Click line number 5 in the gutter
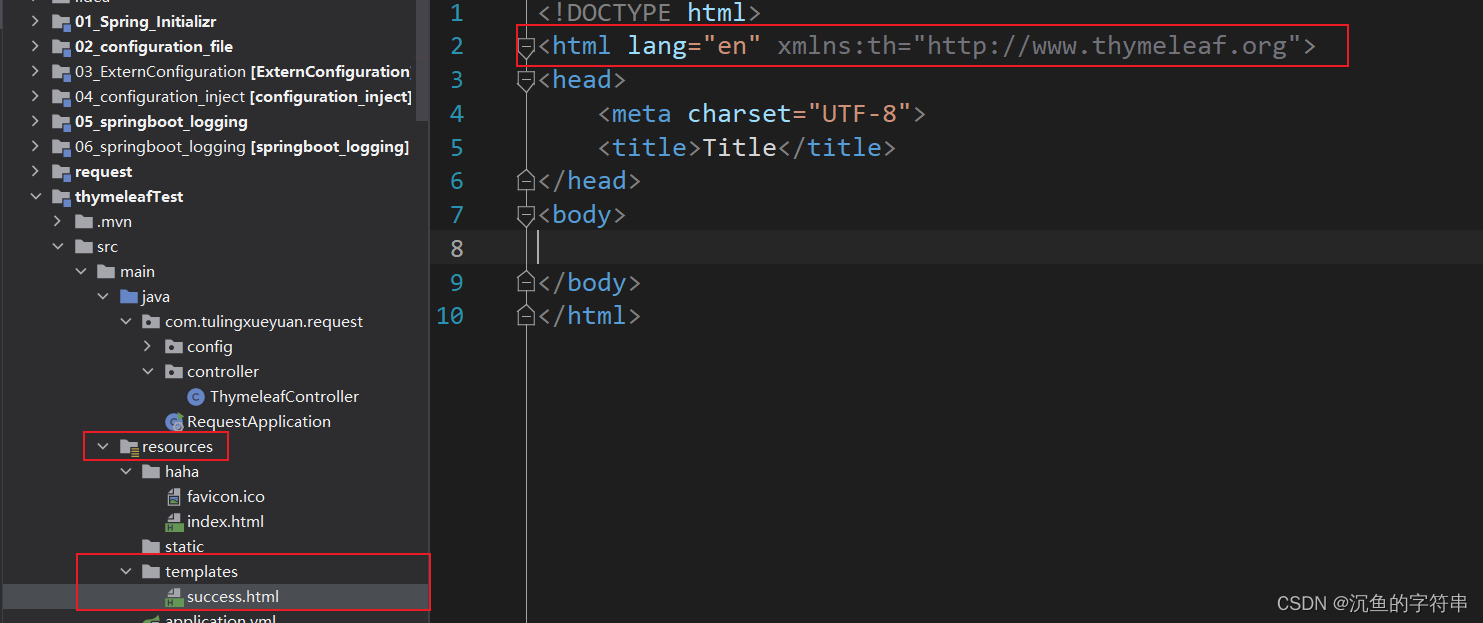The height and width of the screenshot is (623, 1483). (456, 147)
